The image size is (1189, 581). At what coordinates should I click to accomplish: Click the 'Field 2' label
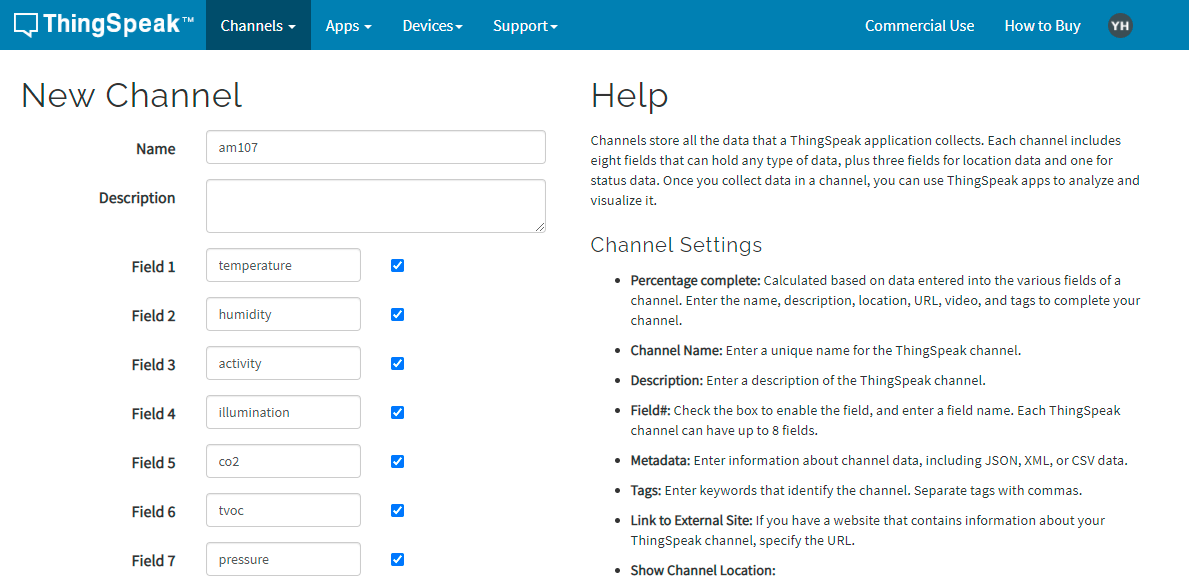coord(153,316)
